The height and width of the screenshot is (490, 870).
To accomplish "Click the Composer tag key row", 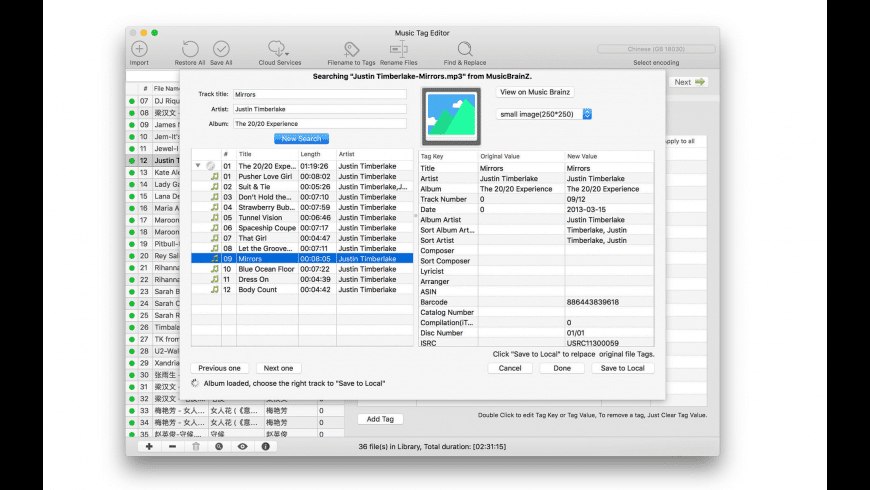I will [x=536, y=250].
